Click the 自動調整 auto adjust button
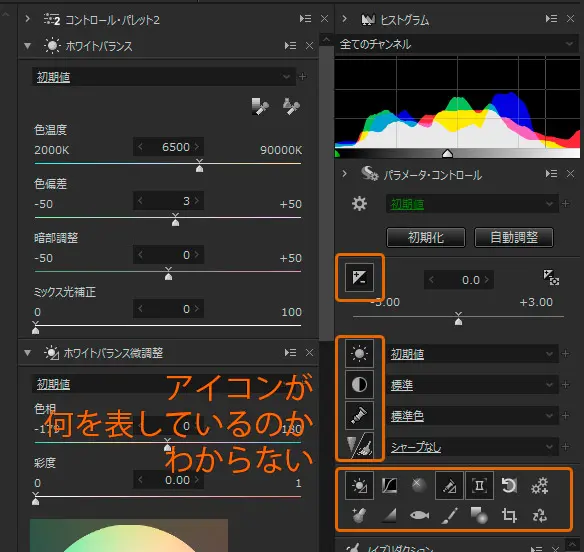Viewport: 584px width, 552px height. tap(514, 237)
